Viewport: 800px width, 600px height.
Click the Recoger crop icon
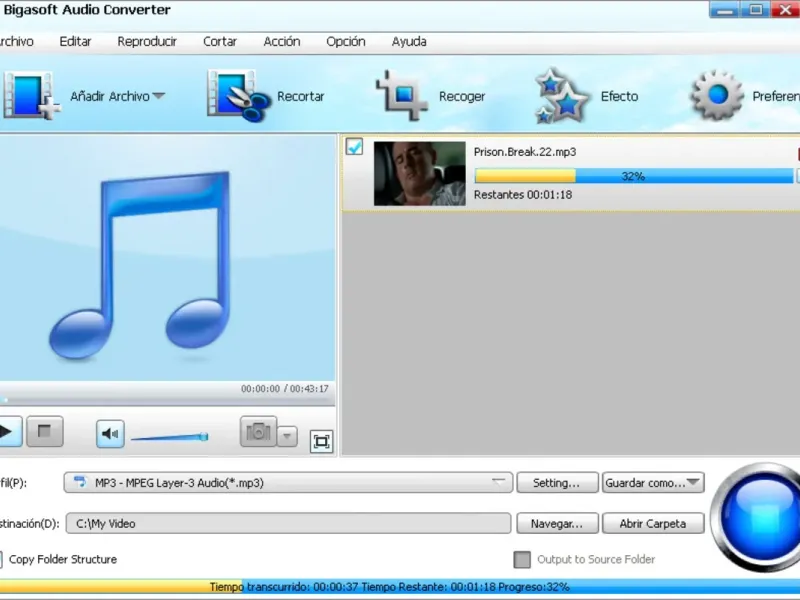[x=402, y=95]
